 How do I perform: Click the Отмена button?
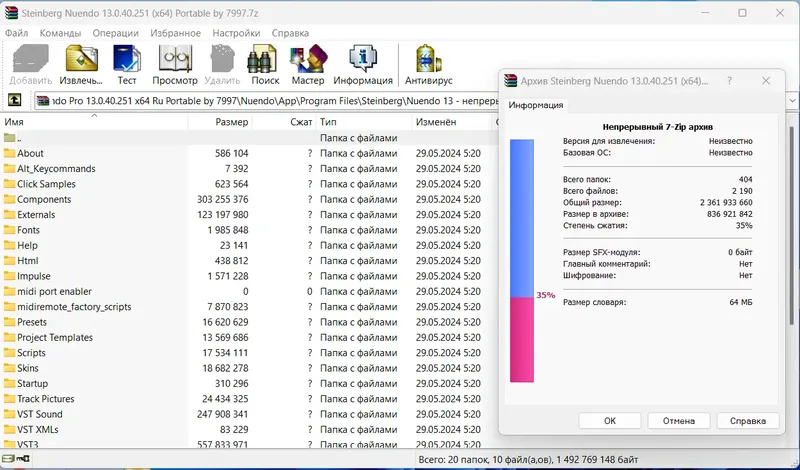point(679,421)
